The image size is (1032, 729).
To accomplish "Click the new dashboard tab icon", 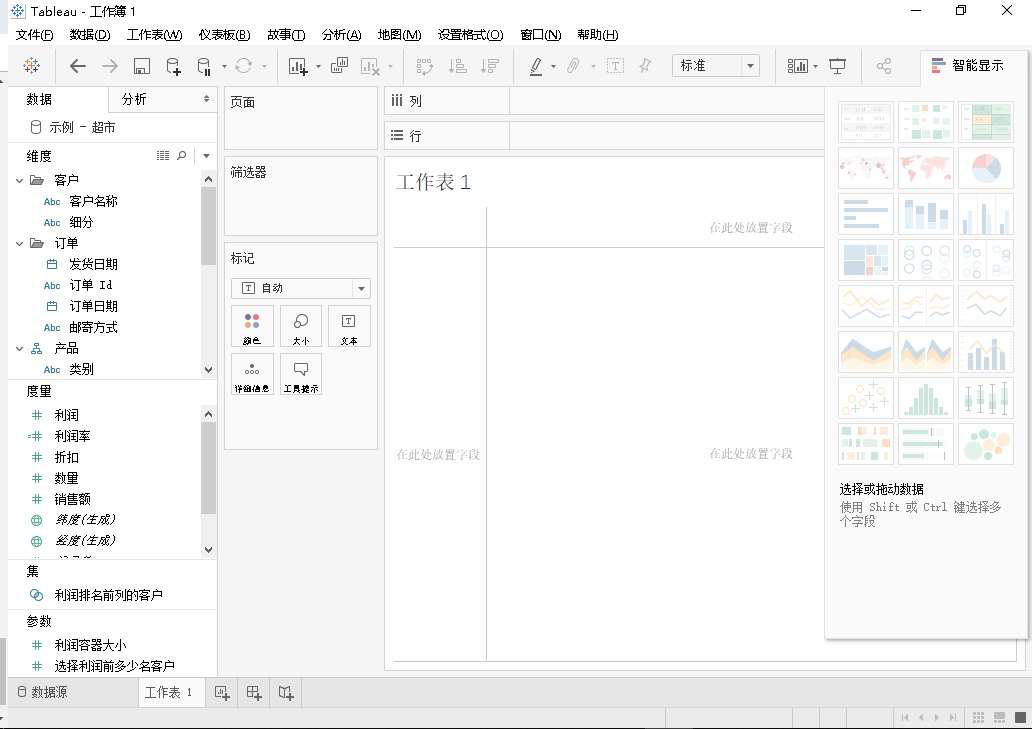I will click(253, 692).
